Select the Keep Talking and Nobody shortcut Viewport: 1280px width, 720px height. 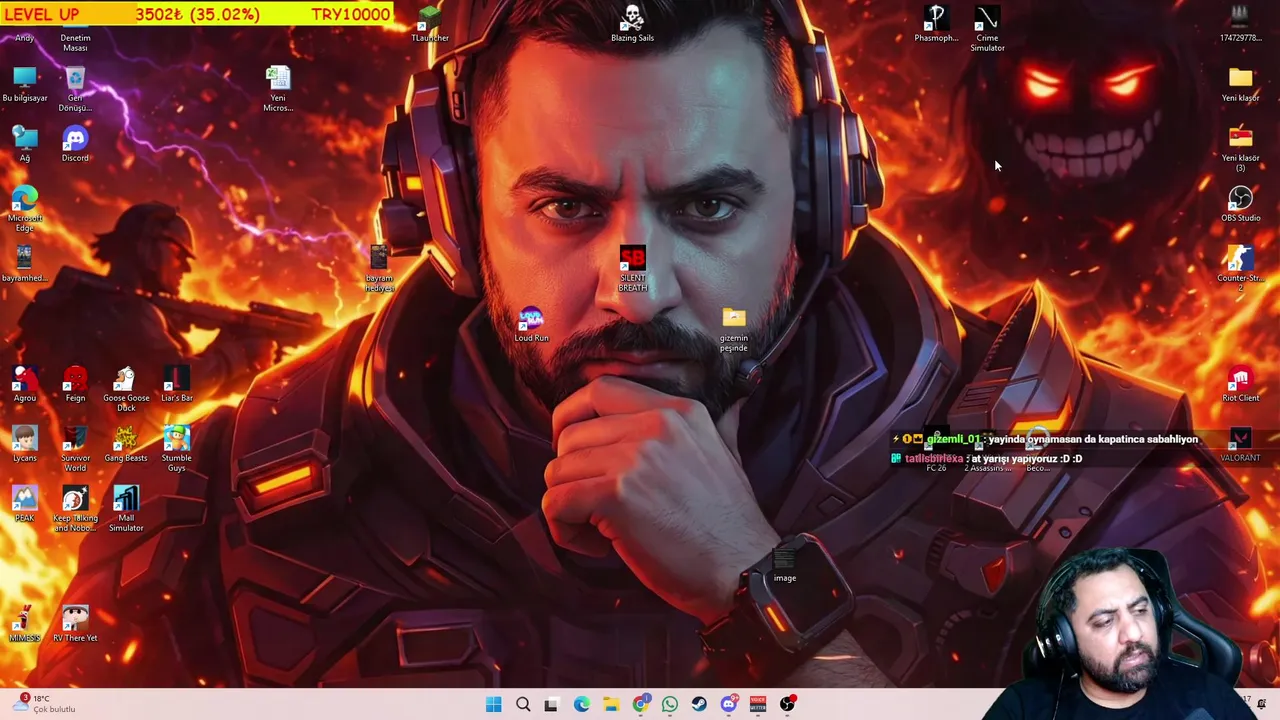75,510
